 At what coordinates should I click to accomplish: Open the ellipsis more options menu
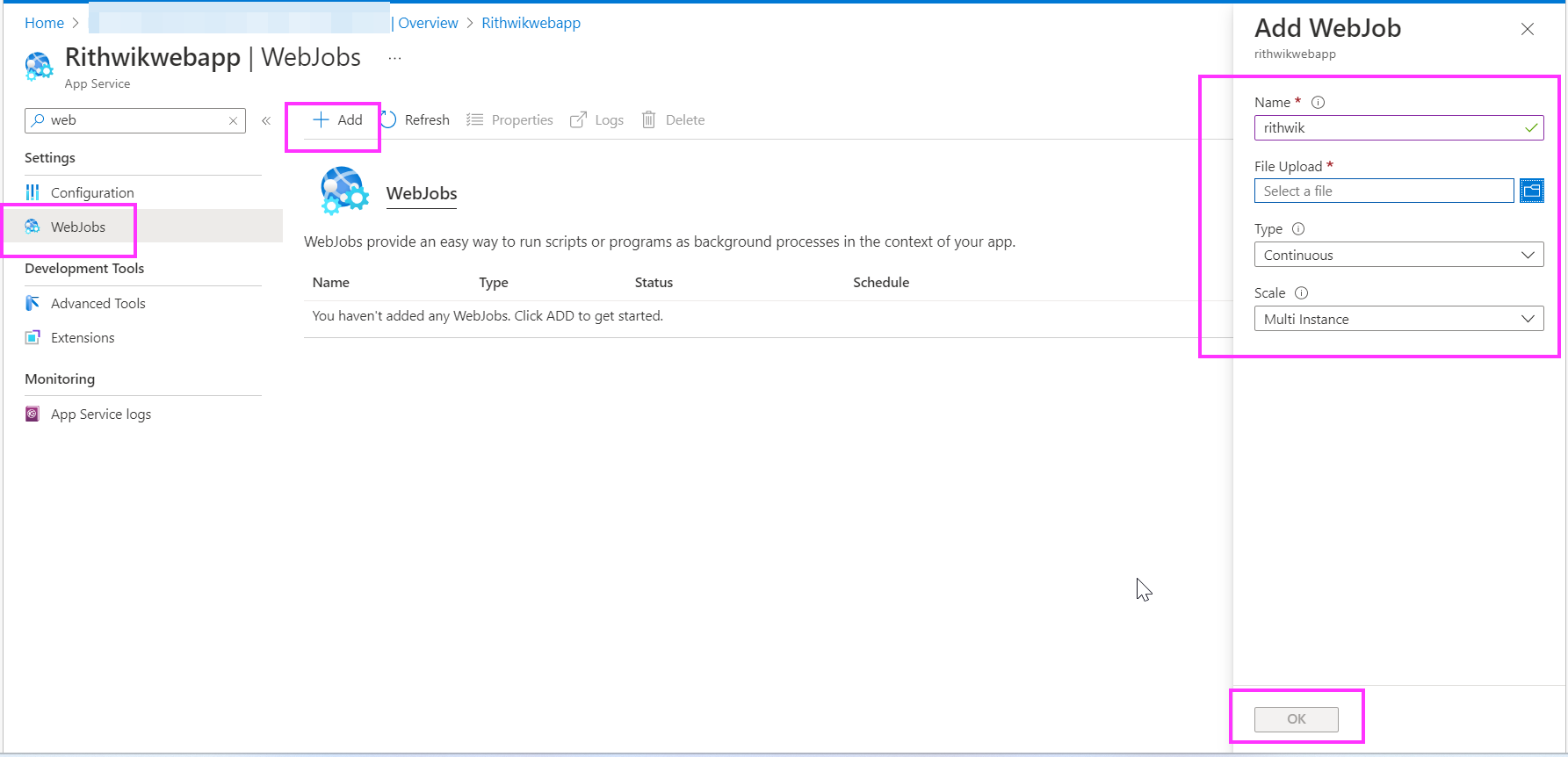(395, 58)
